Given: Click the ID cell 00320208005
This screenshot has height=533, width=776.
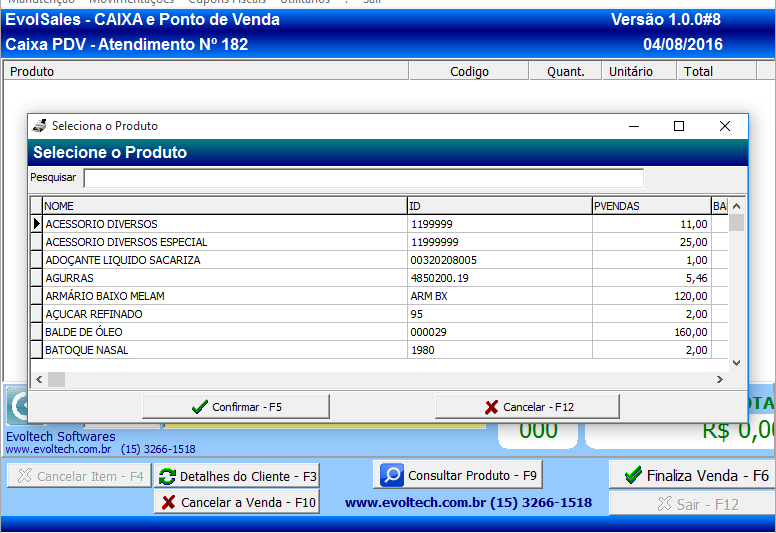Looking at the screenshot, I should pos(499,260).
